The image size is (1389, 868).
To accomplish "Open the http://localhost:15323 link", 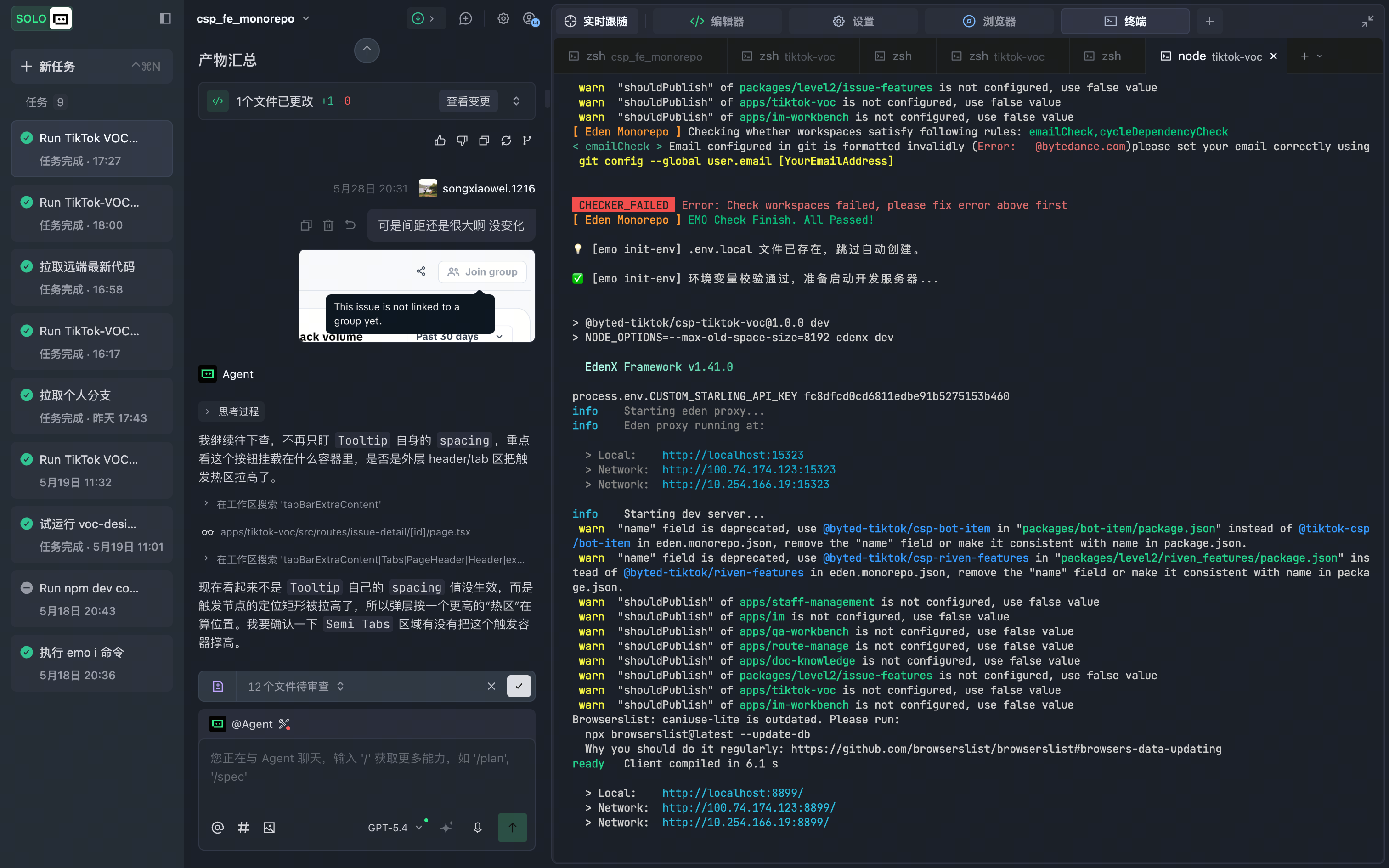I will [732, 455].
